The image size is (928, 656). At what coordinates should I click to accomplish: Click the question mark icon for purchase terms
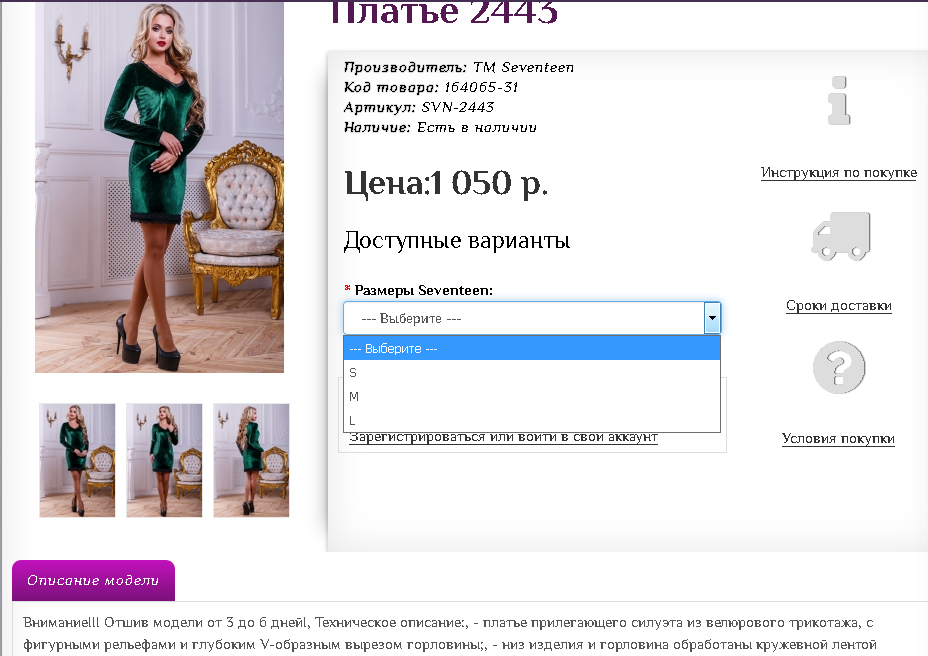click(838, 368)
